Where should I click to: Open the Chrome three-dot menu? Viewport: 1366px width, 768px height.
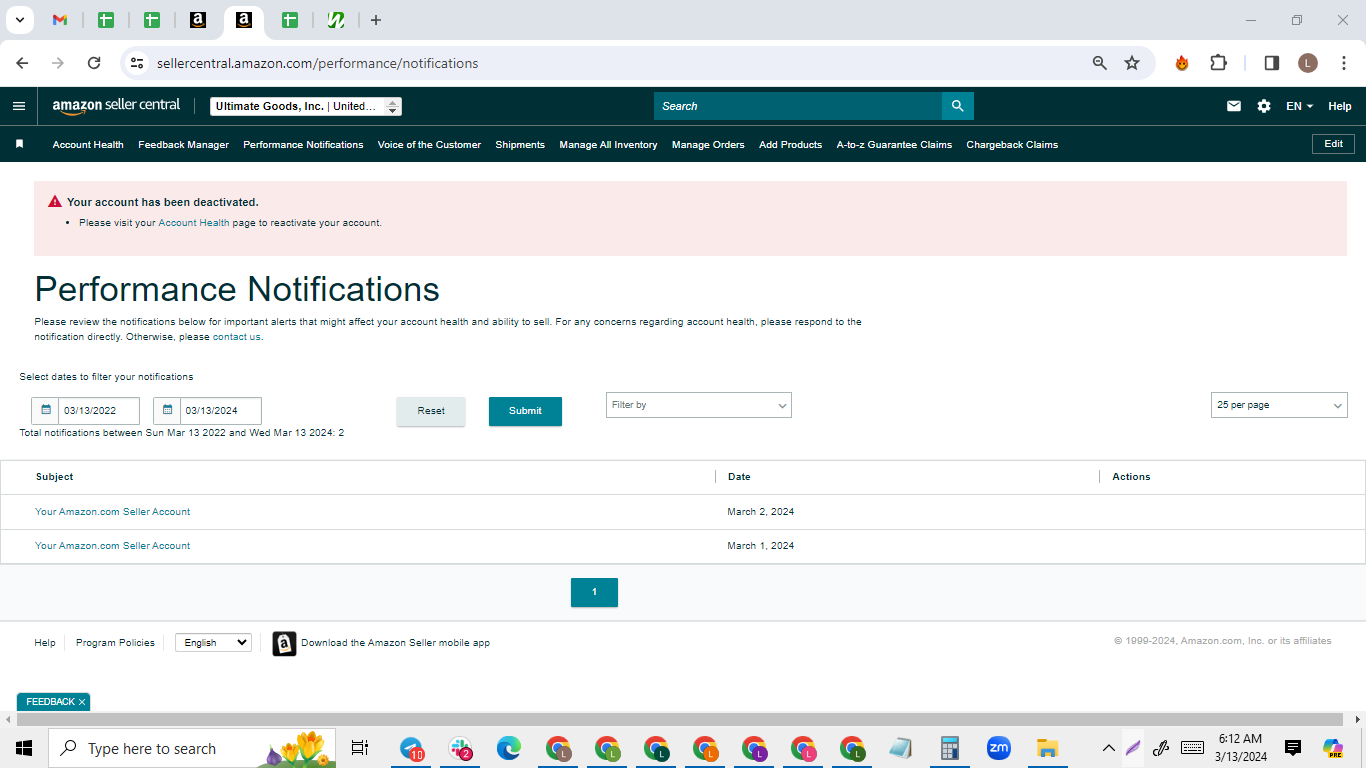1345,63
